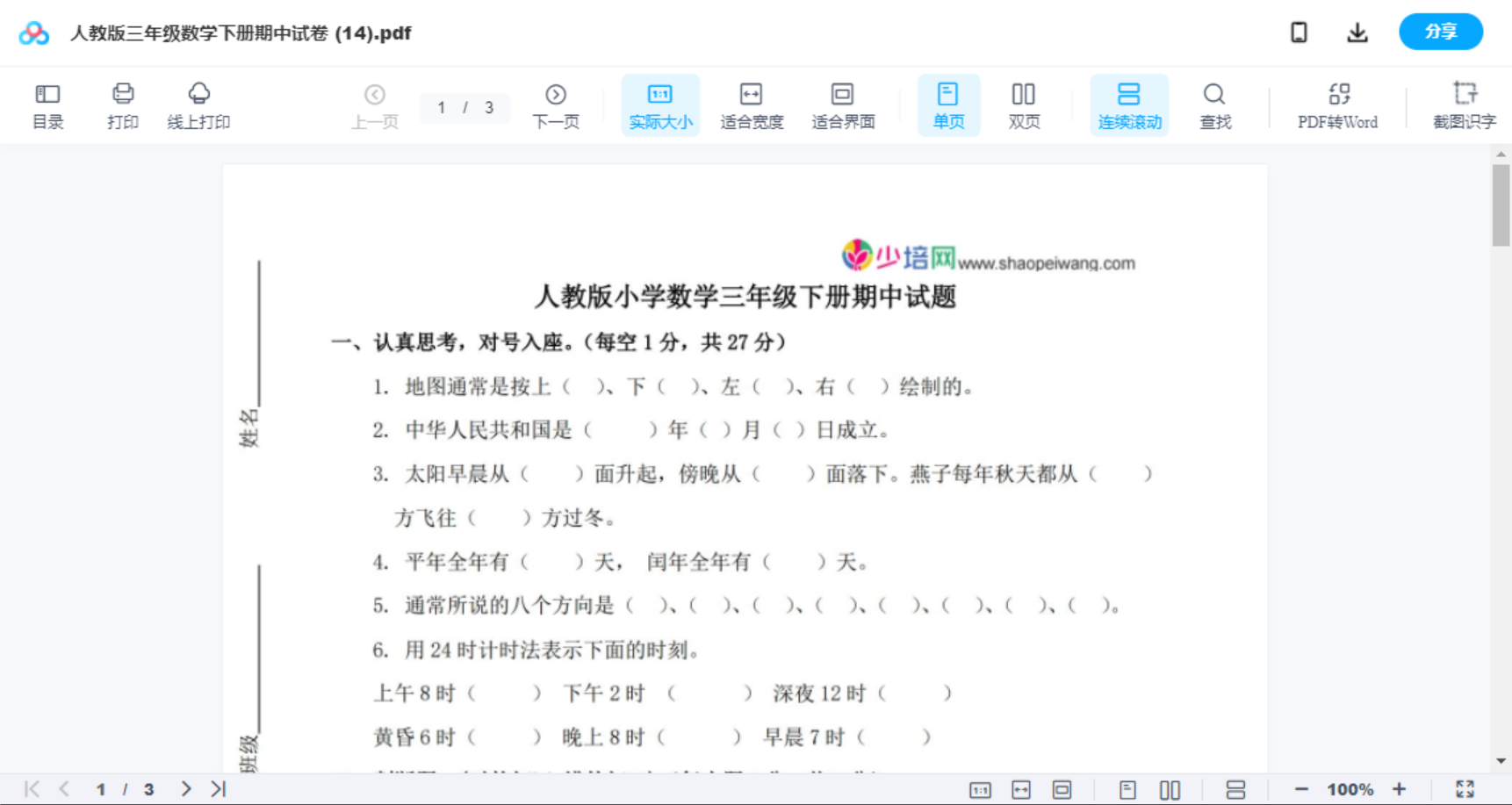The height and width of the screenshot is (805, 1512).
Task: Open the 目录 (table of contents) panel
Action: pyautogui.click(x=47, y=104)
